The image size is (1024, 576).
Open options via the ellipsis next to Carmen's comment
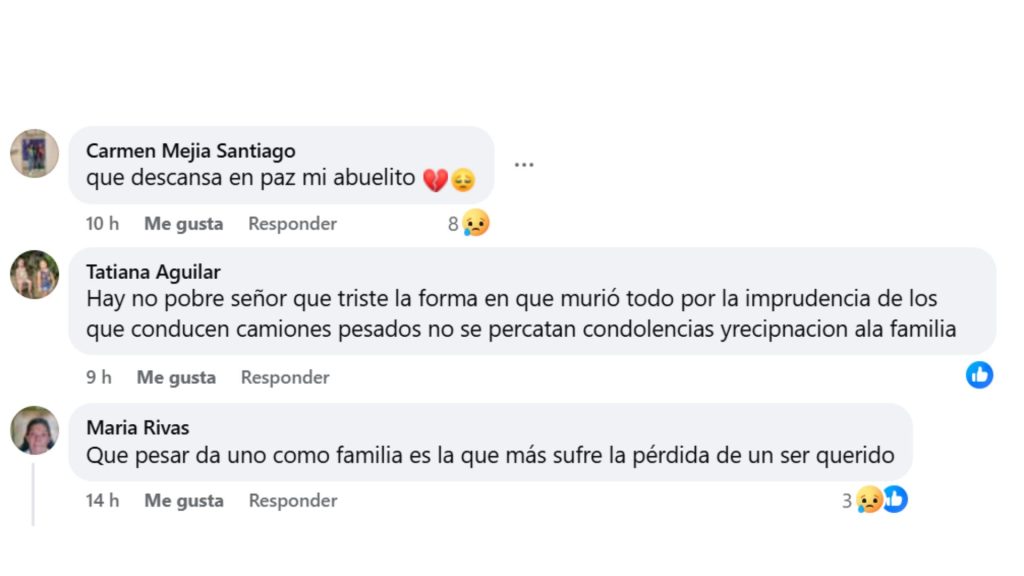(524, 163)
